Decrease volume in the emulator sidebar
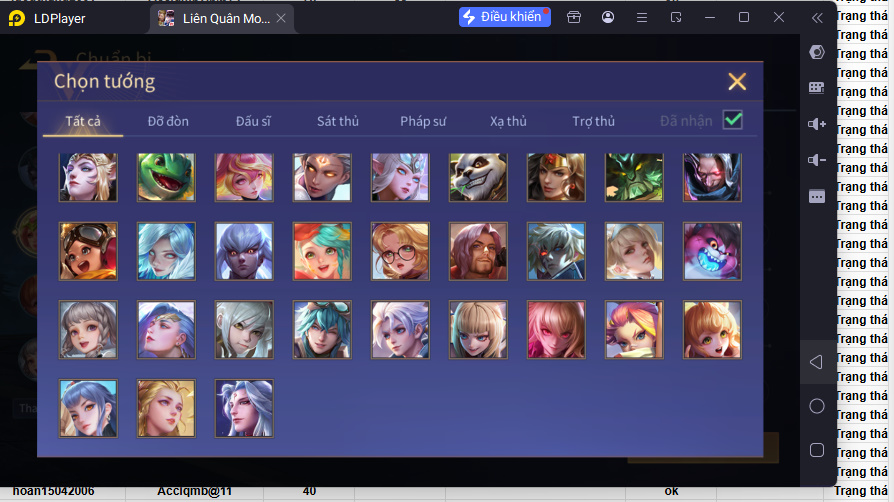The image size is (894, 502). point(817,160)
